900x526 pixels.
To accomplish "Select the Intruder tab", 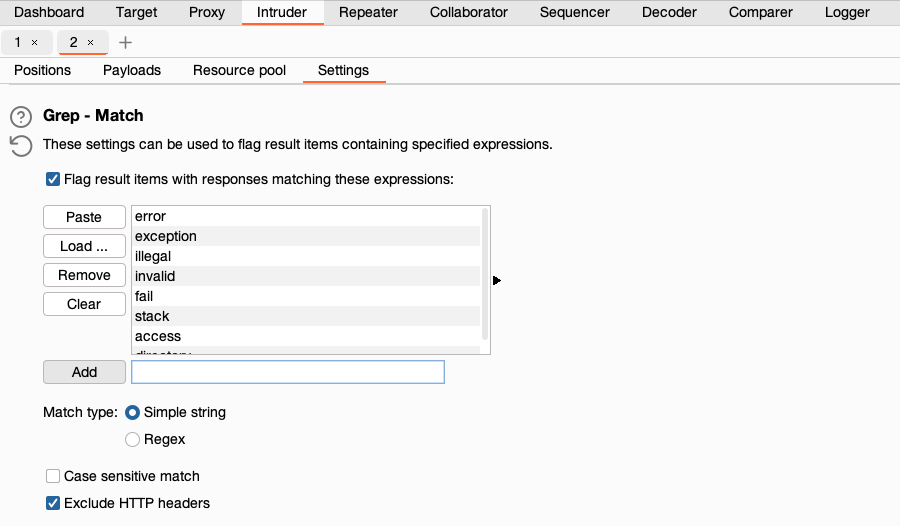I will click(x=282, y=12).
